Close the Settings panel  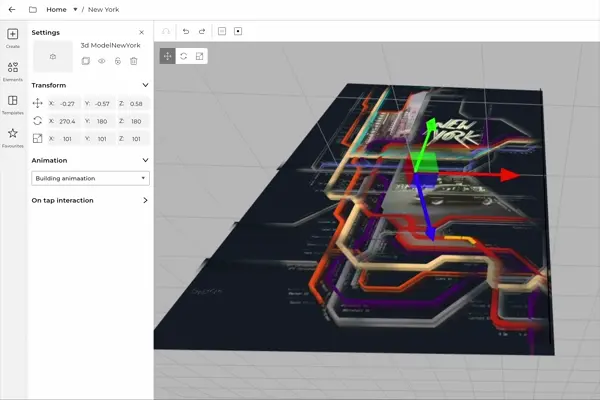(x=142, y=33)
